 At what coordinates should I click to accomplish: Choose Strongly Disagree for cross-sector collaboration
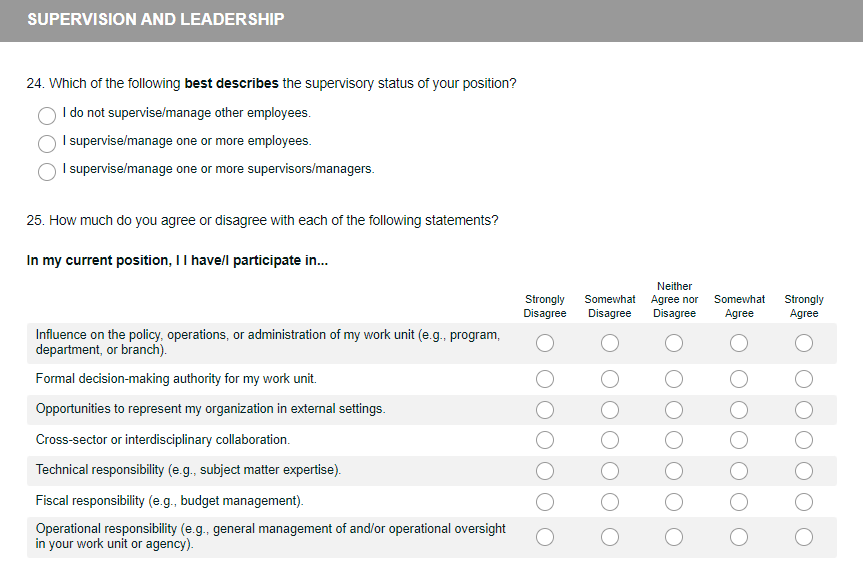pos(545,440)
